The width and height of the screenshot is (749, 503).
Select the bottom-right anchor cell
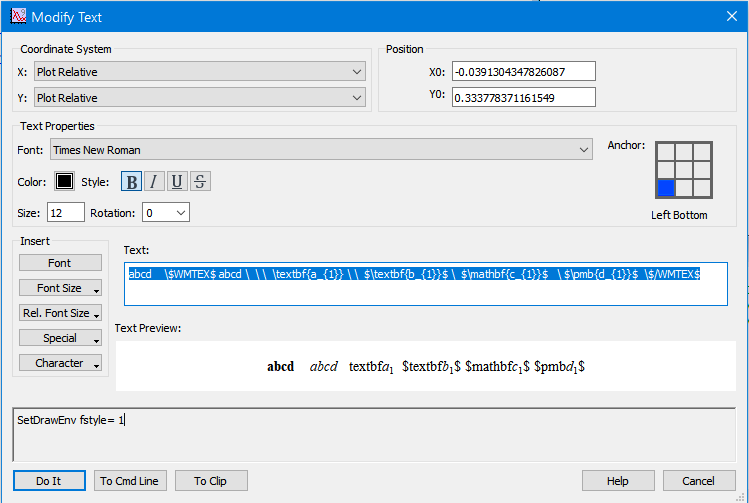tap(702, 187)
